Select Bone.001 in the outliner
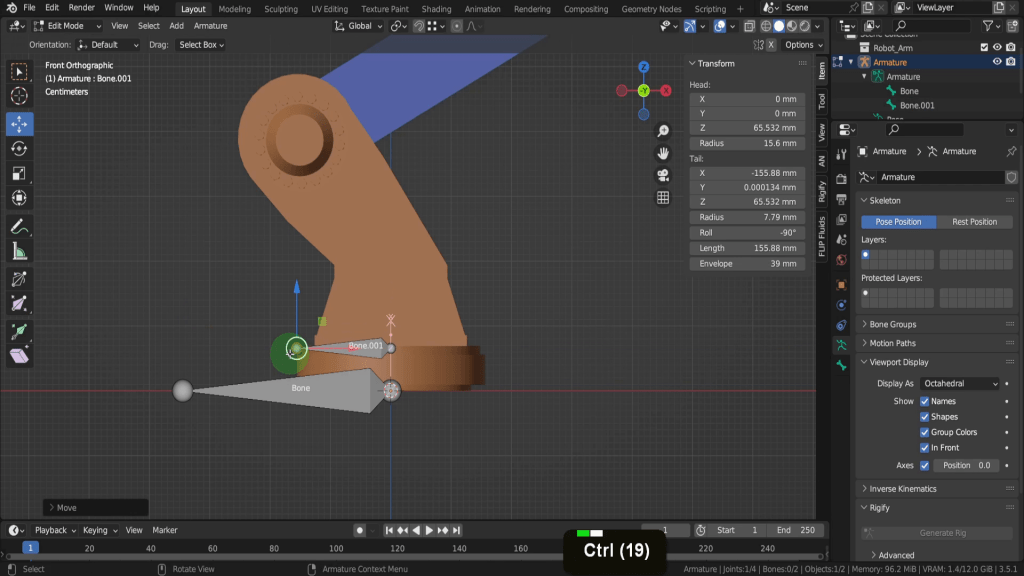Image resolution: width=1024 pixels, height=576 pixels. pyautogui.click(x=916, y=105)
